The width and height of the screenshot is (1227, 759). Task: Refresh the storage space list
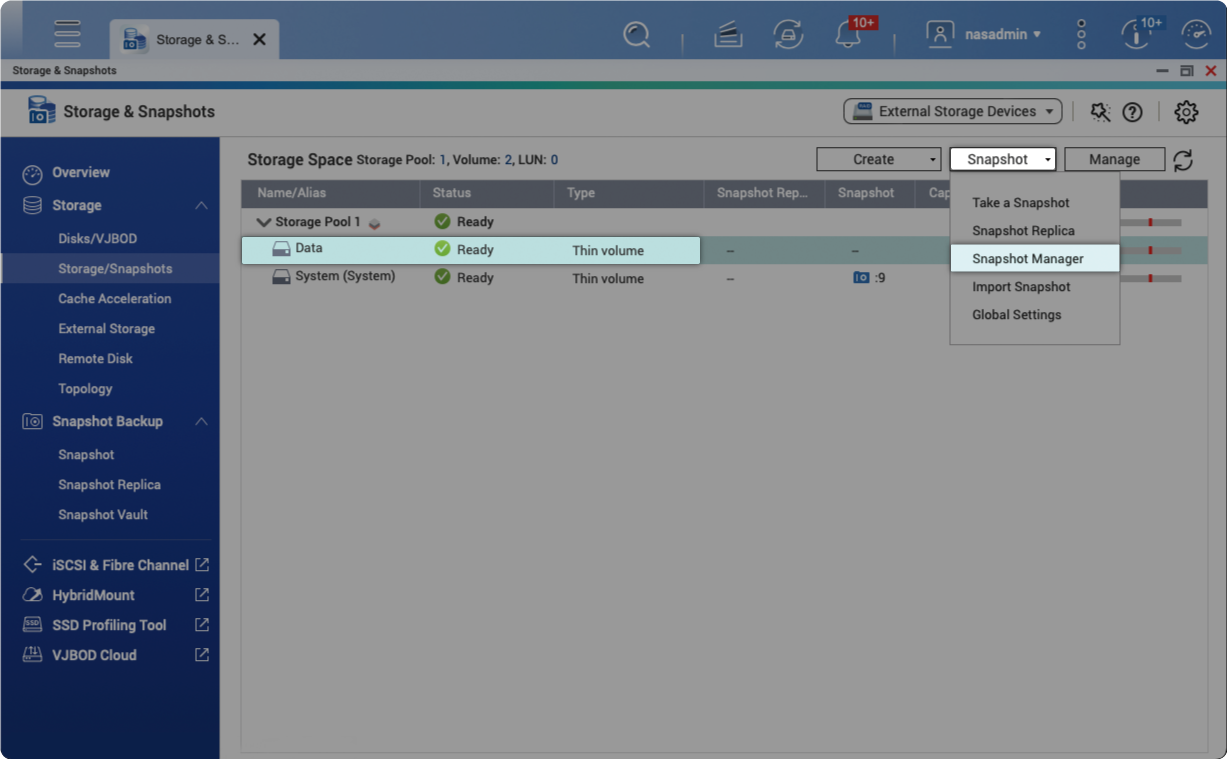1183,160
